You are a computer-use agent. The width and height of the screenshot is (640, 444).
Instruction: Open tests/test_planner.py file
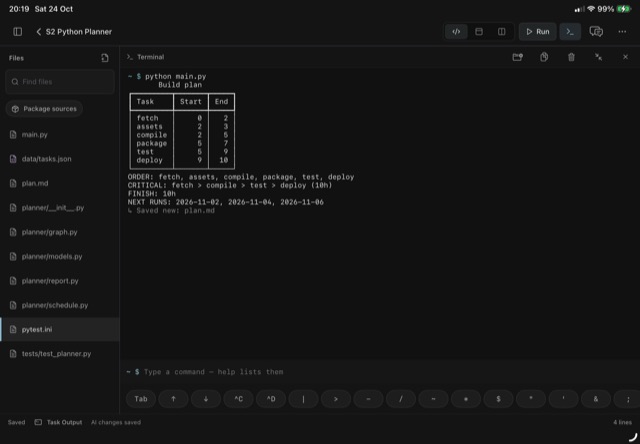[60, 354]
